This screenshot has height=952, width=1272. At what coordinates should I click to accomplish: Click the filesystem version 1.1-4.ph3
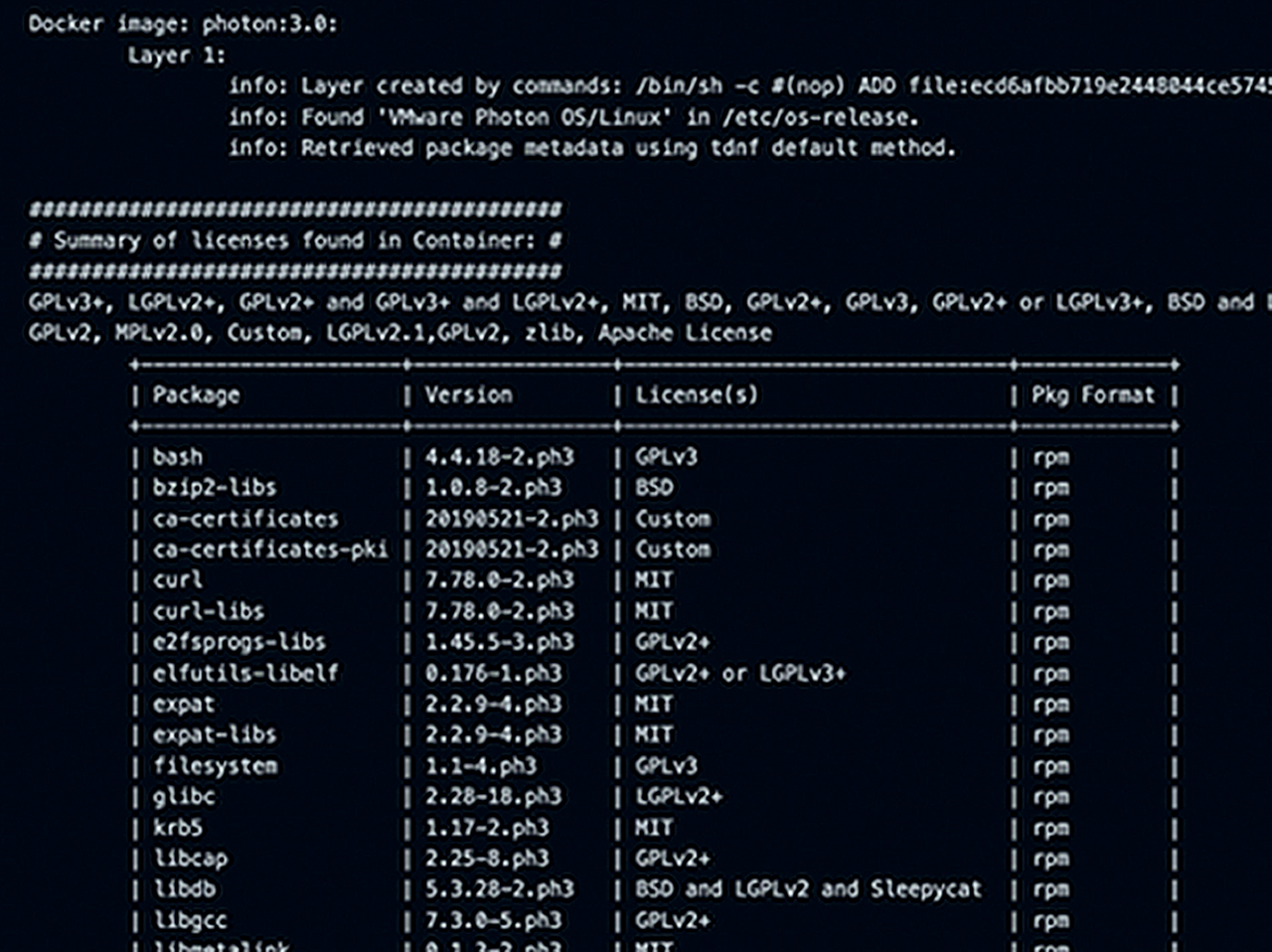481,766
